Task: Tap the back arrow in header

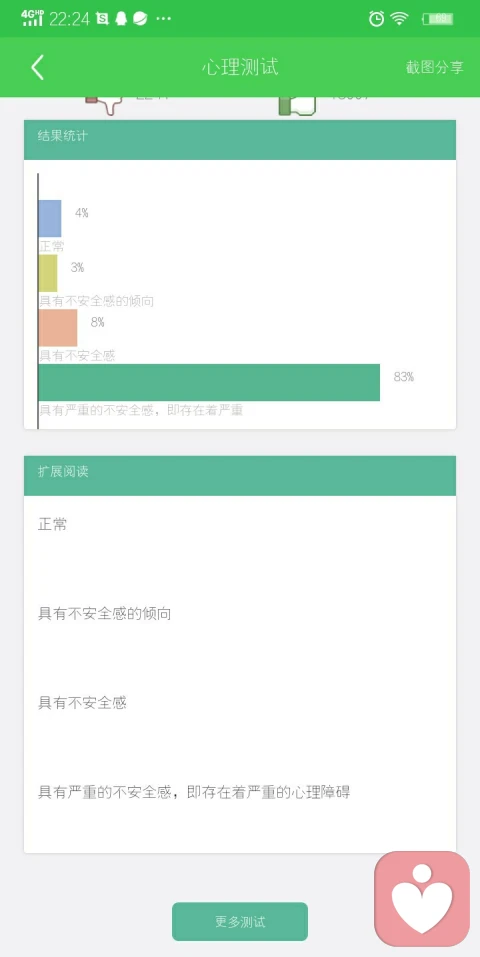Action: pyautogui.click(x=37, y=67)
